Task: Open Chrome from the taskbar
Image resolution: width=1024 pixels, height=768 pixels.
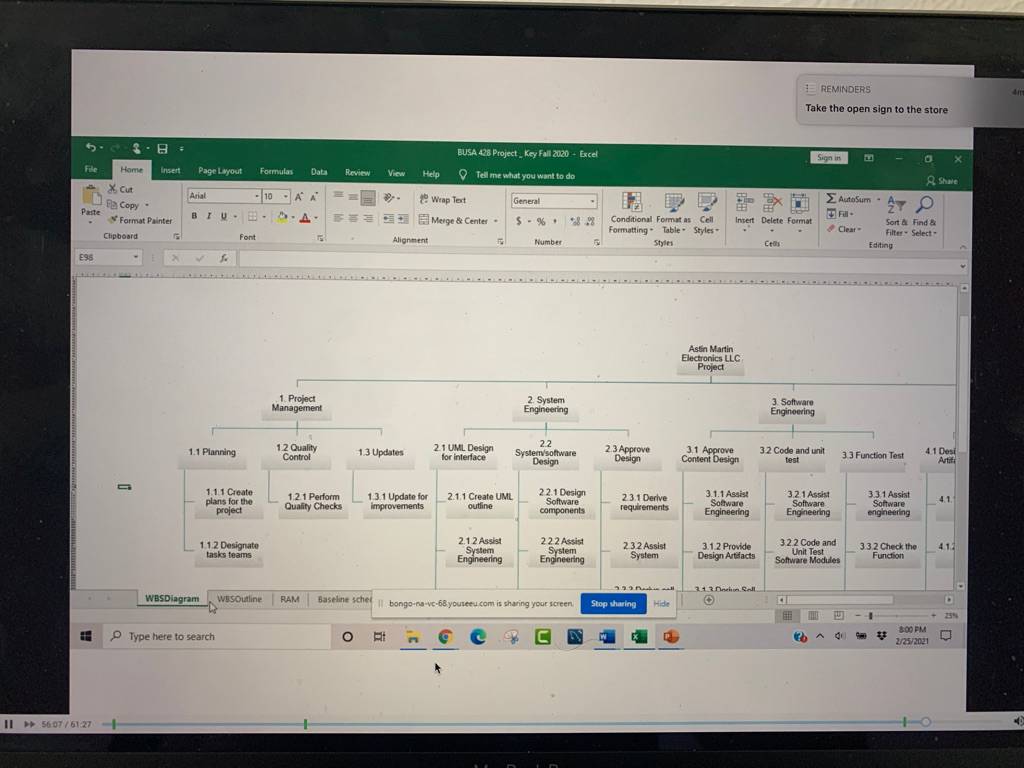Action: 445,637
